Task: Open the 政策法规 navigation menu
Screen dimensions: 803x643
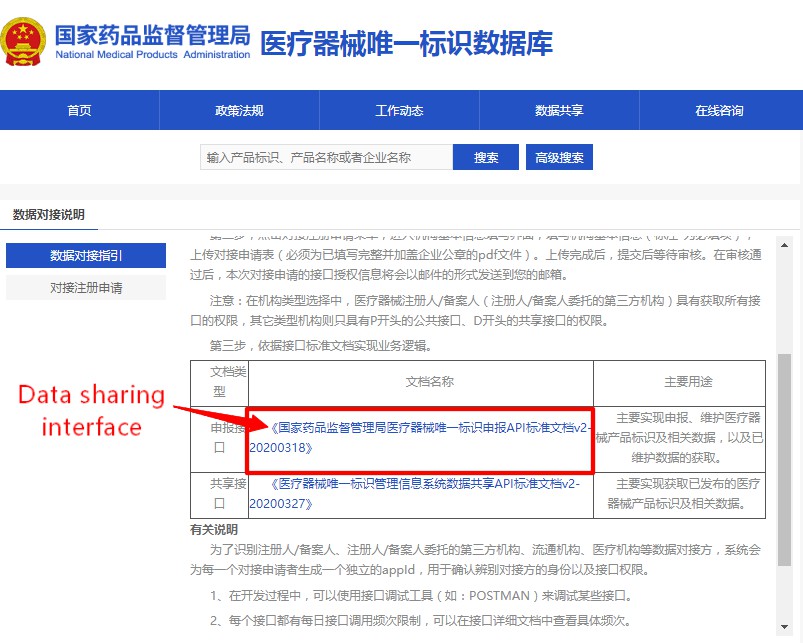Action: (x=239, y=111)
